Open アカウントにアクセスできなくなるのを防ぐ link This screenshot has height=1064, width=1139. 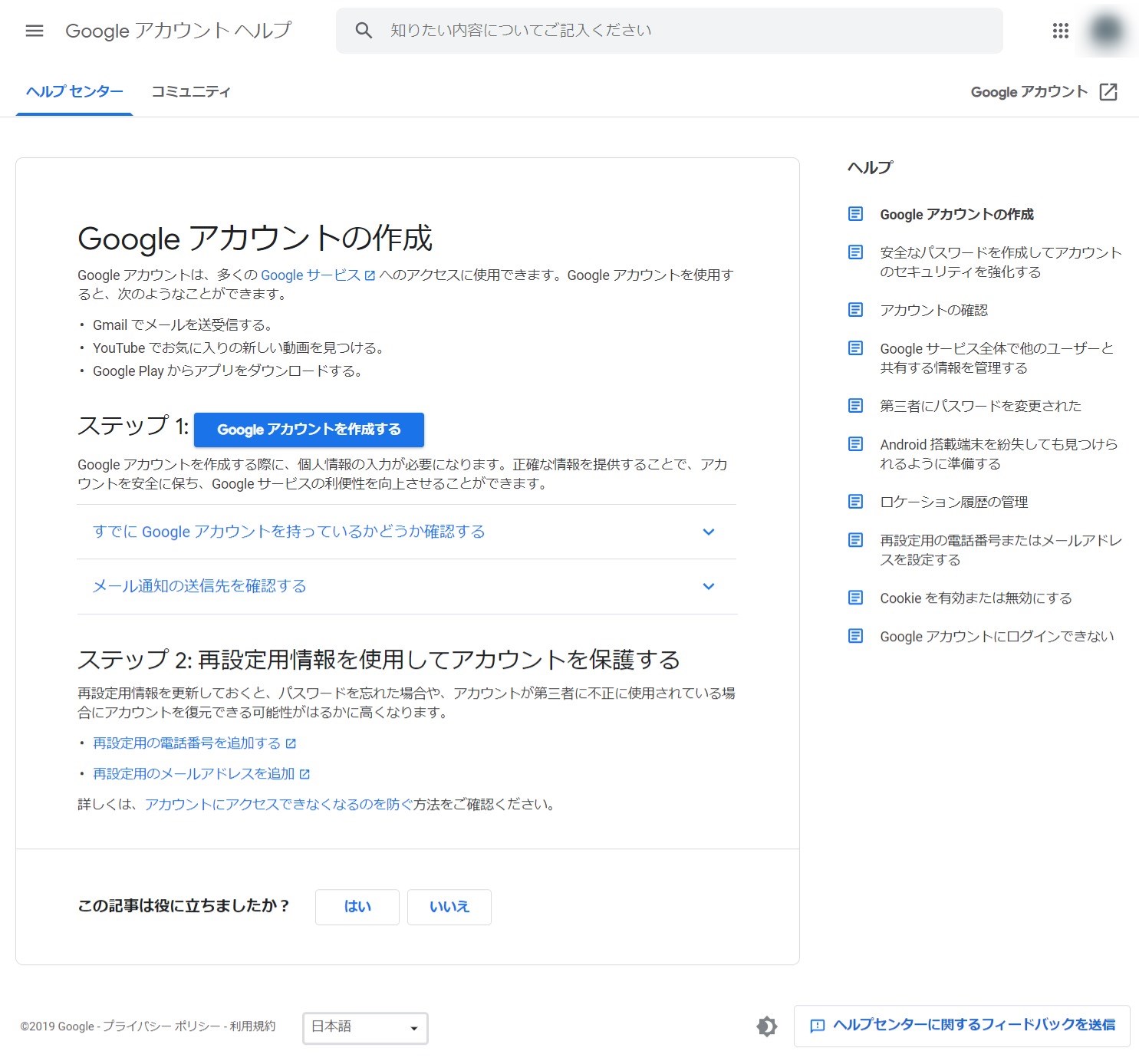click(x=279, y=805)
